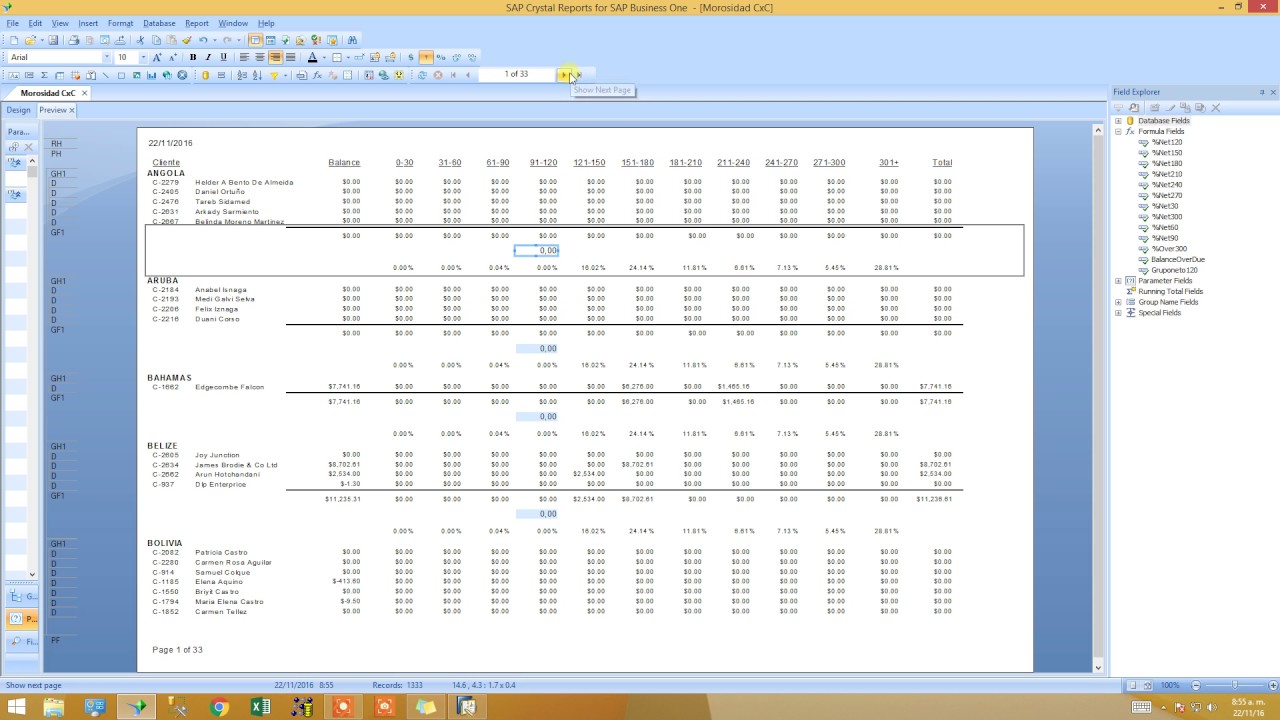
Task: Click zoom out minus button
Action: 1196,685
